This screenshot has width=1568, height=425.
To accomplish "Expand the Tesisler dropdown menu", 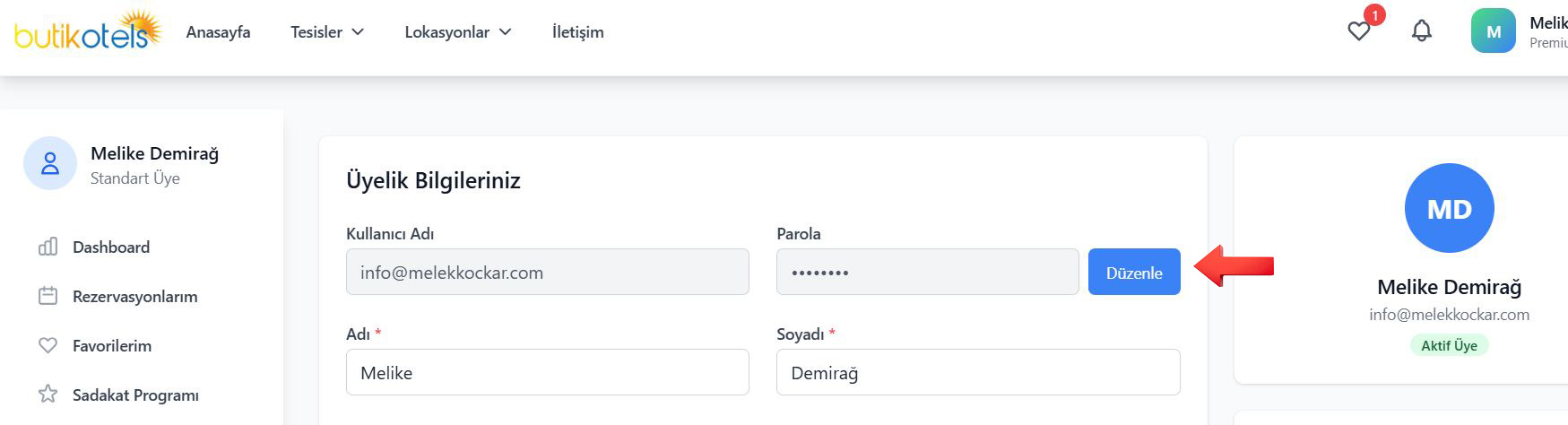I will (x=327, y=32).
